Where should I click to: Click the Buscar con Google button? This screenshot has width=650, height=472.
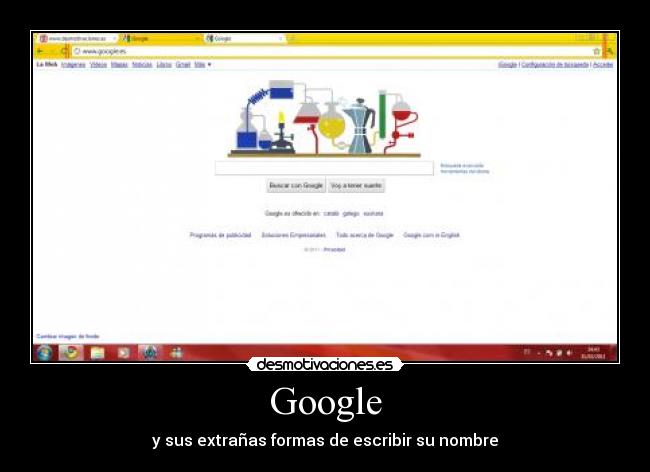click(296, 185)
